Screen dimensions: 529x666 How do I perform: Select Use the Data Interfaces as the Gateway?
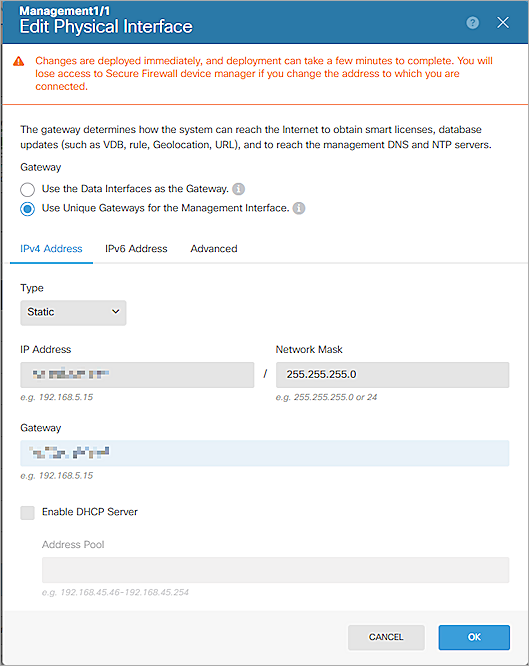[x=28, y=189]
